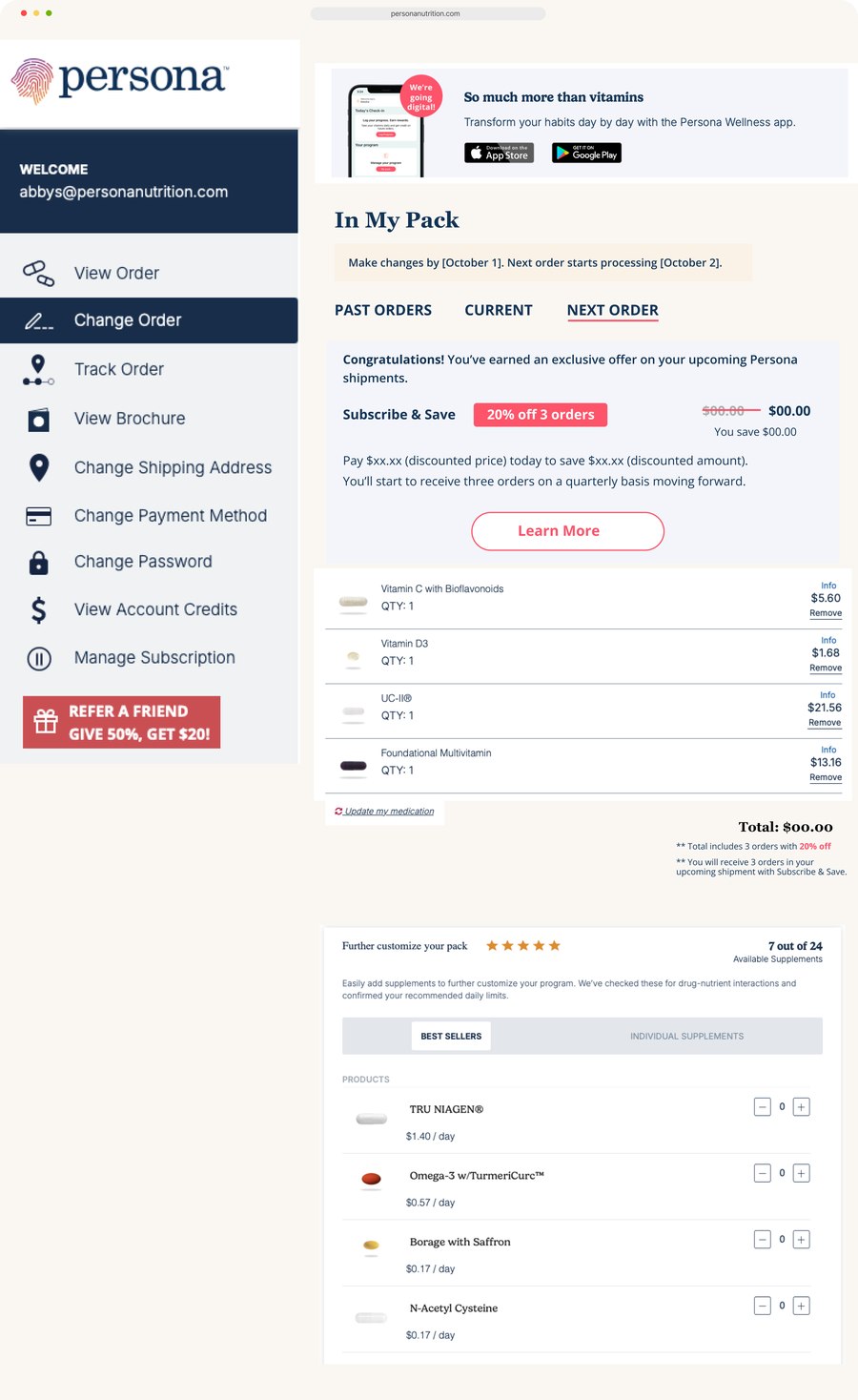Screen dimensions: 858x1400
Task: Click the Change Payment Method card icon
Action: point(39,516)
